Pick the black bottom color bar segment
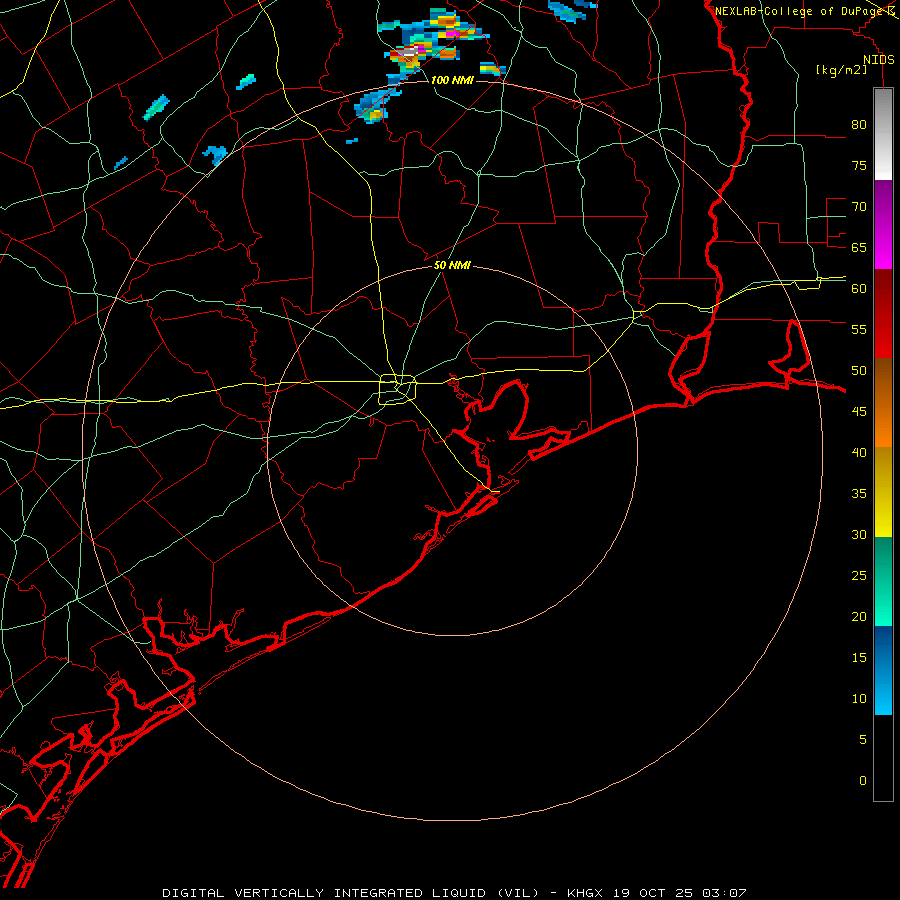Image resolution: width=900 pixels, height=900 pixels. click(883, 757)
